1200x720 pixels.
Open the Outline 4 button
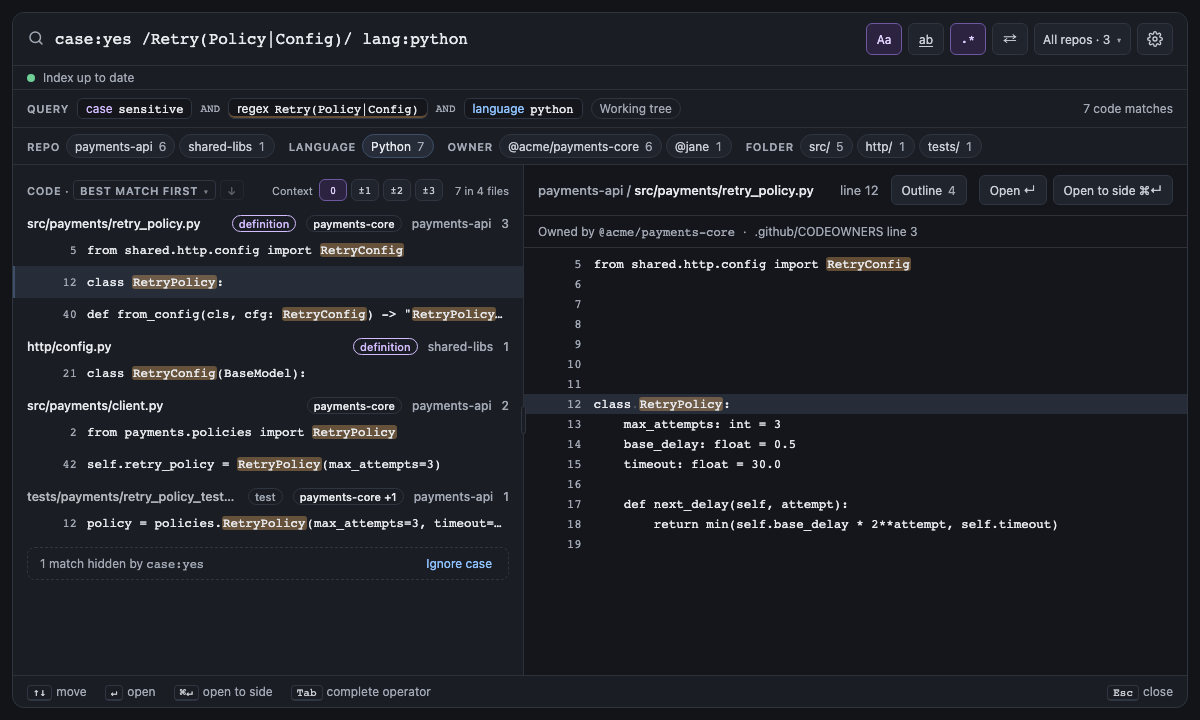click(929, 190)
